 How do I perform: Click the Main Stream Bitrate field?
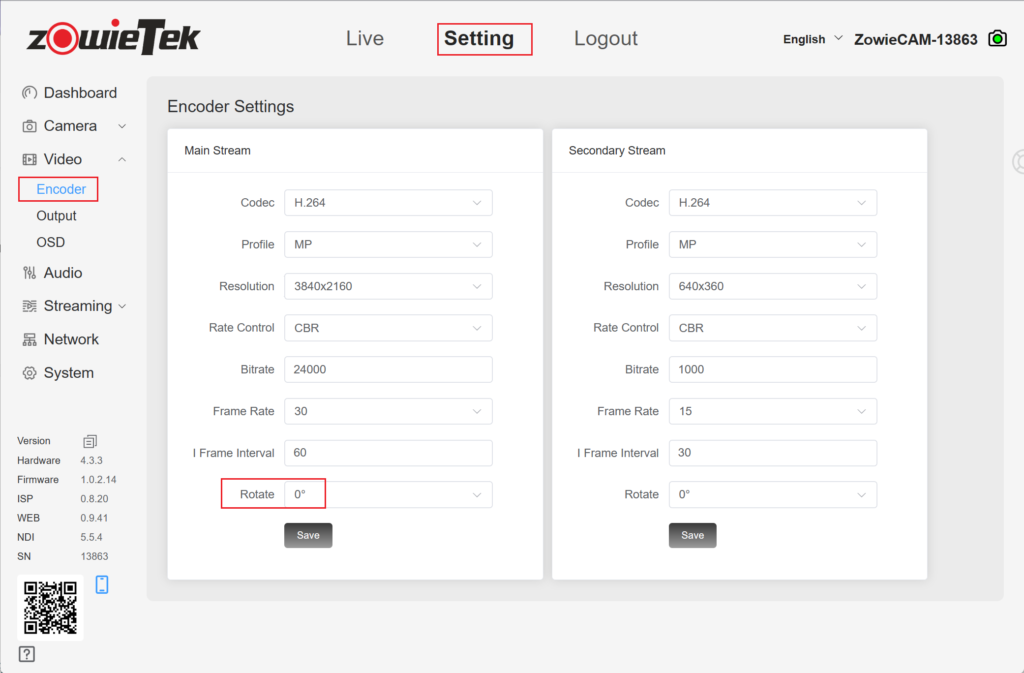388,369
